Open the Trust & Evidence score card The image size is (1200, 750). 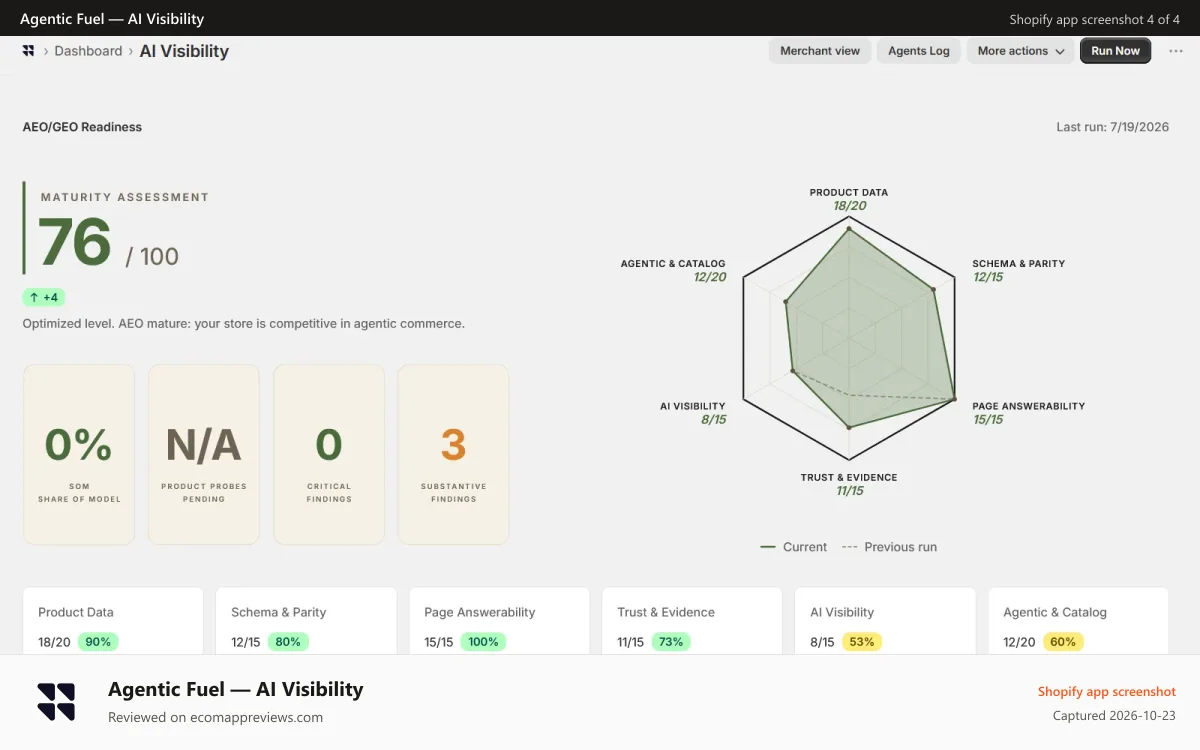[x=692, y=622]
